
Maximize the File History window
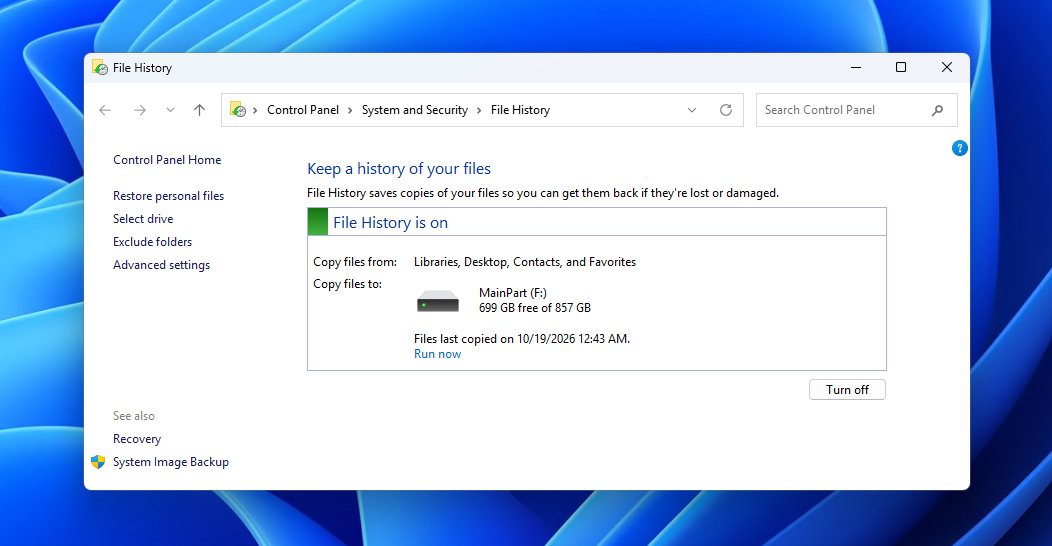[901, 67]
